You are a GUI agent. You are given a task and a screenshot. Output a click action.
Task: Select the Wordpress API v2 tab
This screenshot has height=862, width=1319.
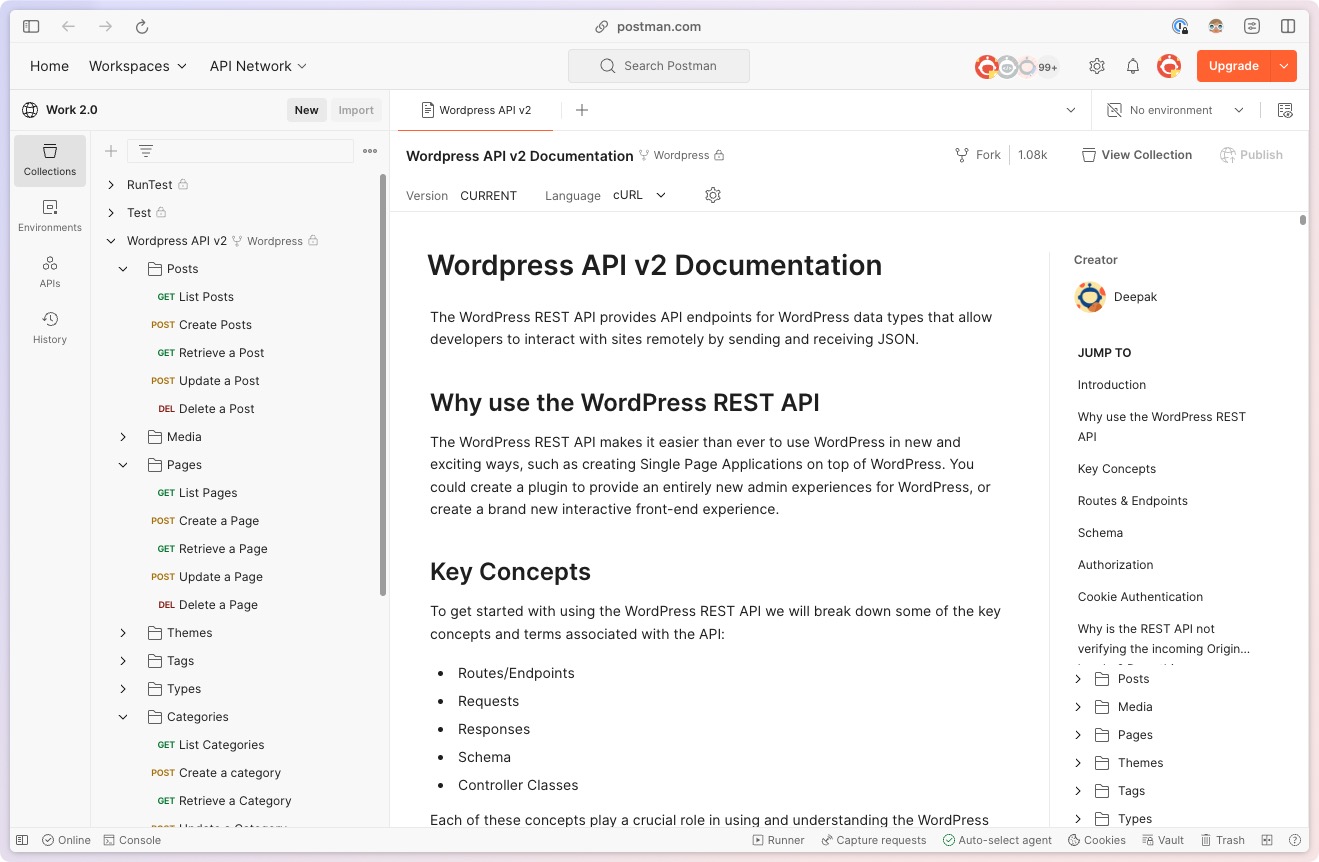[476, 110]
